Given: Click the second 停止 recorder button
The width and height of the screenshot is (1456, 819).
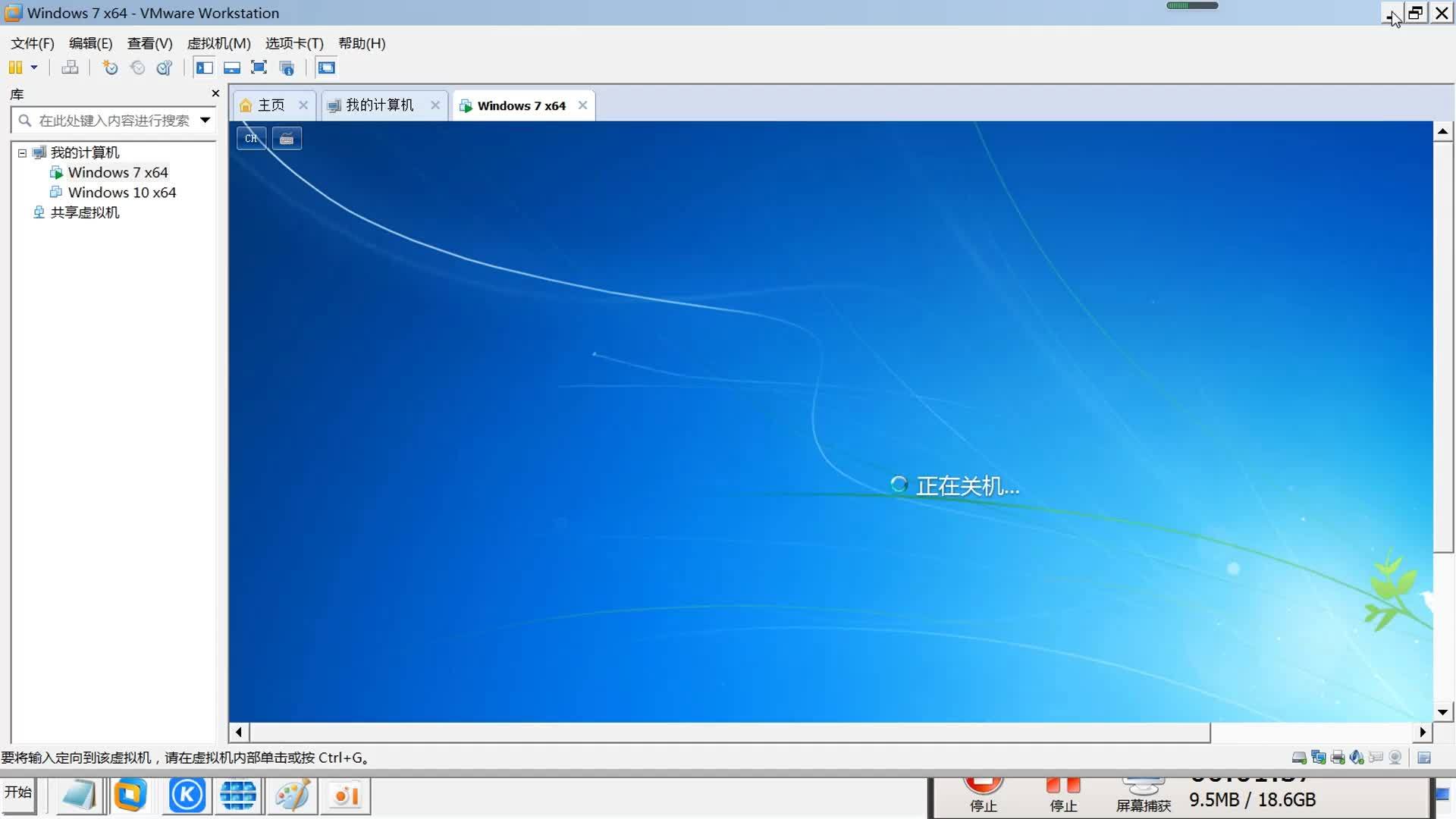Looking at the screenshot, I should 1063,795.
